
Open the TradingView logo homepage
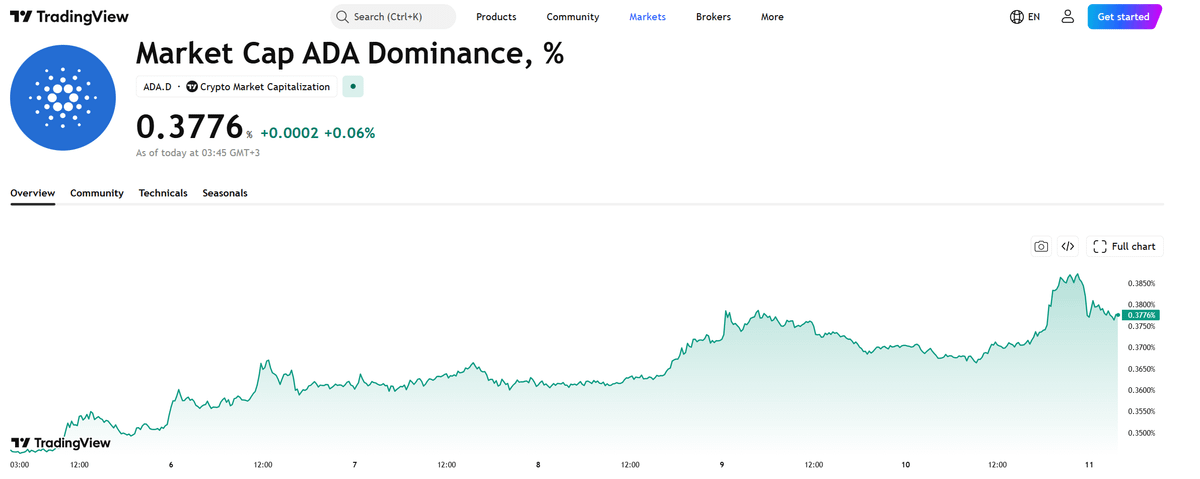pyautogui.click(x=69, y=17)
